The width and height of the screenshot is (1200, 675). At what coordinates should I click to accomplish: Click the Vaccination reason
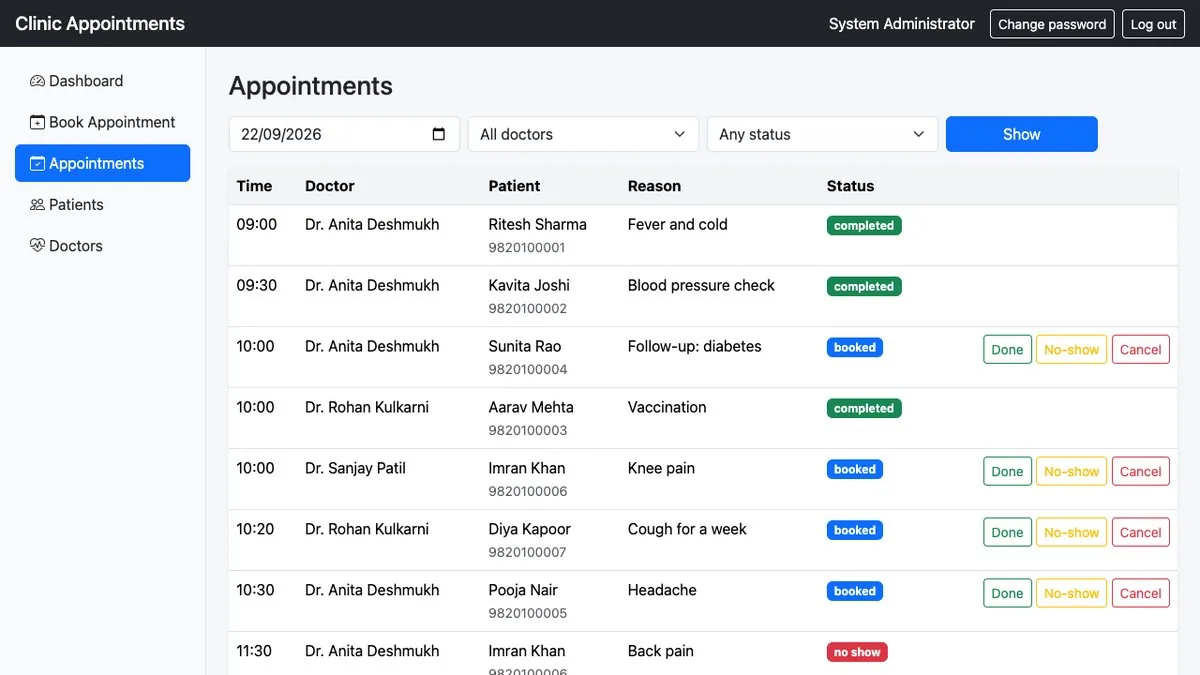tap(667, 407)
